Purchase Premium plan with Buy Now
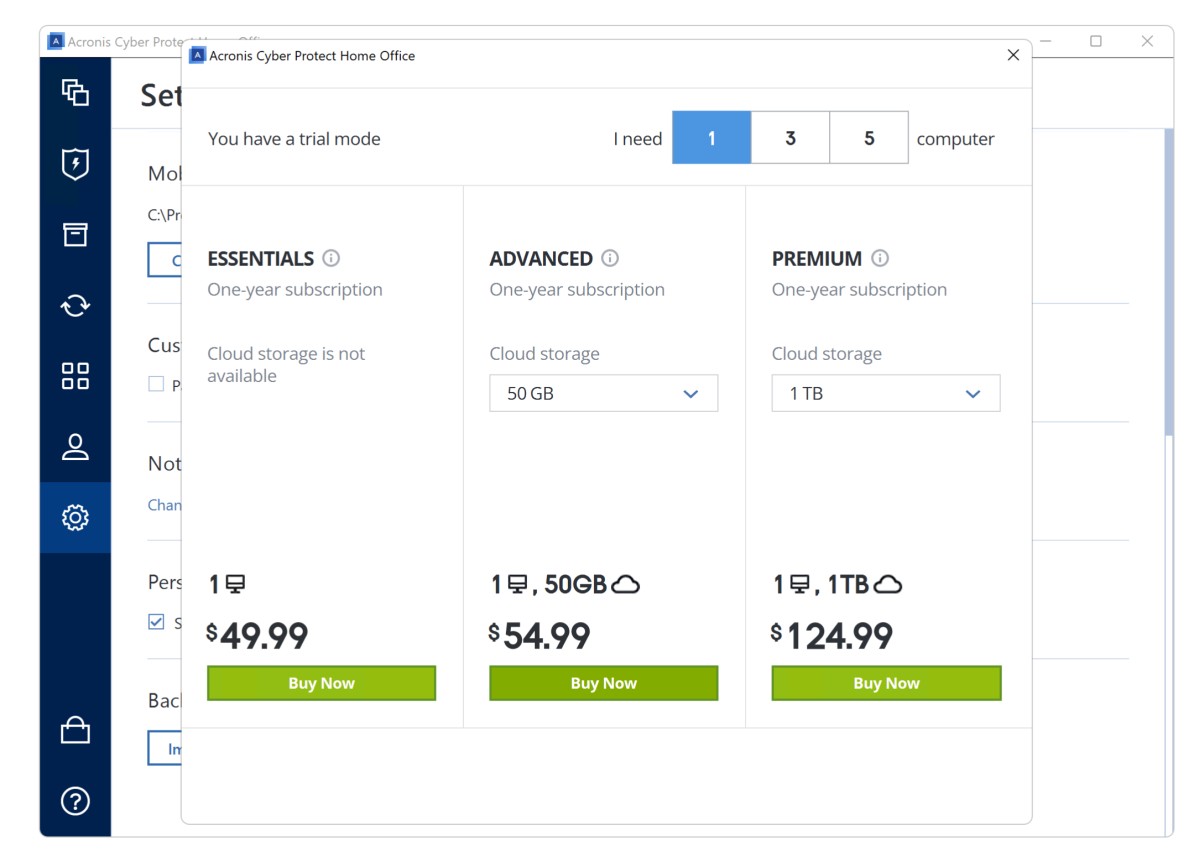This screenshot has width=1199, height=857. pyautogui.click(x=885, y=683)
